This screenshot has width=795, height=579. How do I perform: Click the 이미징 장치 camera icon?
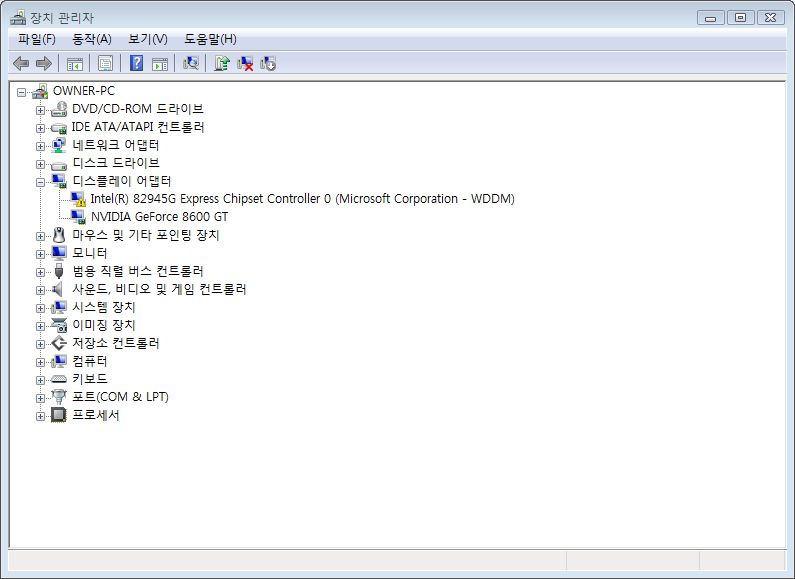coord(59,325)
